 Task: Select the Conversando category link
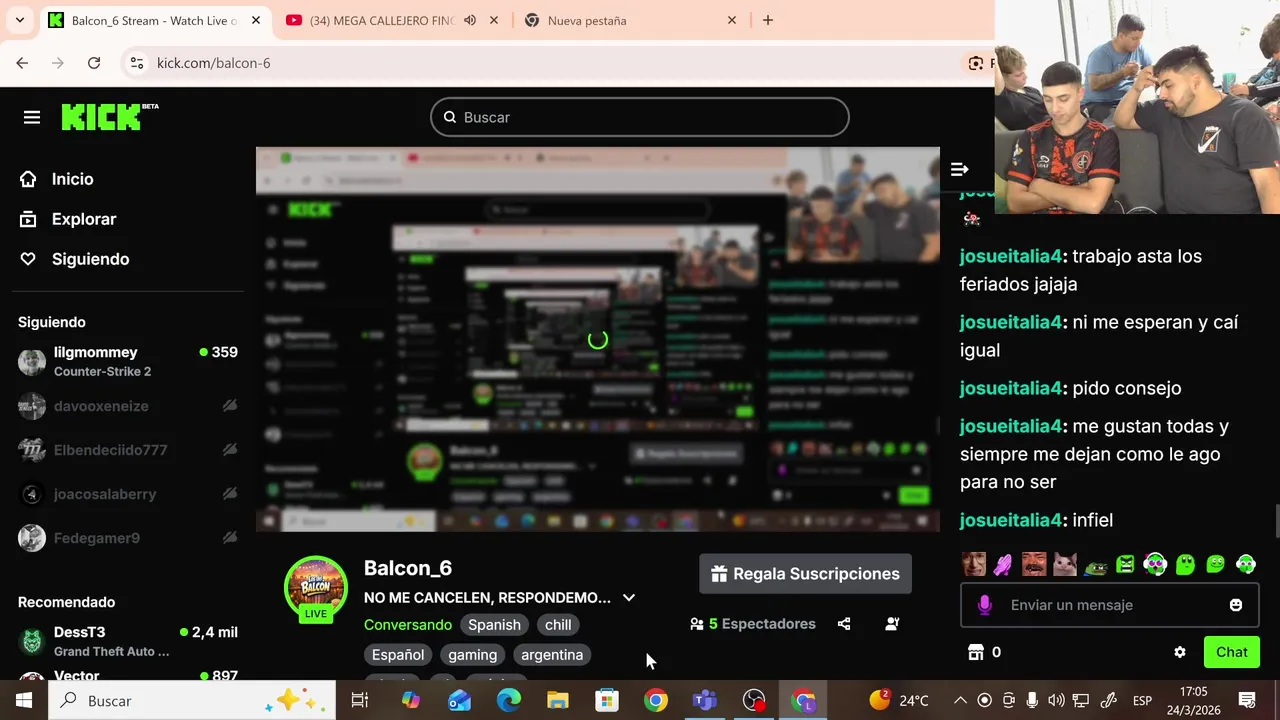pyautogui.click(x=407, y=625)
